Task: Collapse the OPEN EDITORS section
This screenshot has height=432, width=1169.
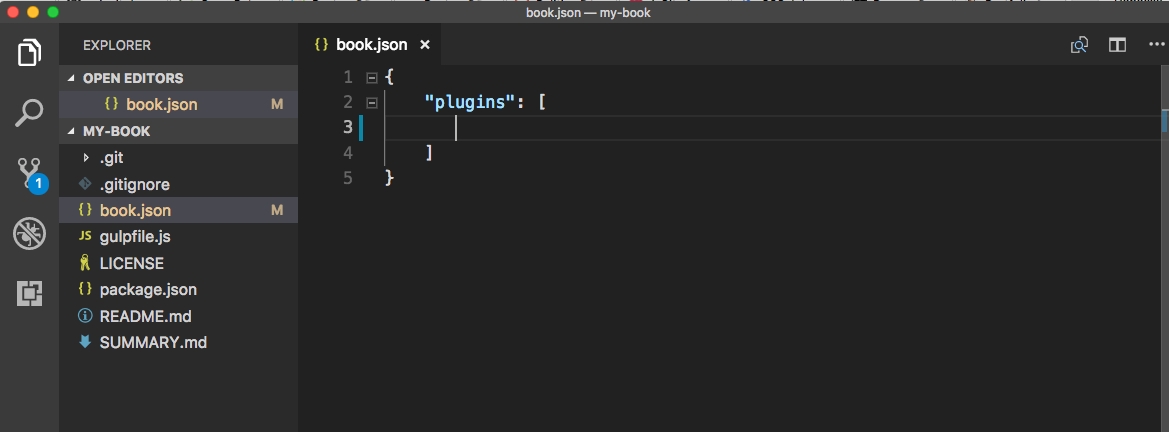Action: coord(71,78)
